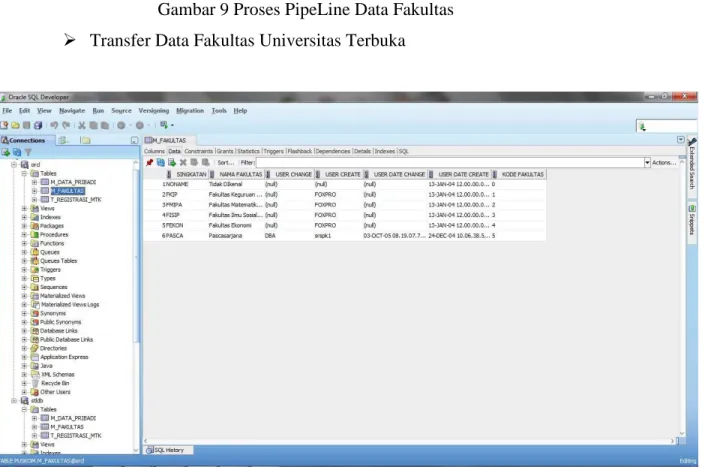Click Refresh icon in Data tab toolbar
The width and height of the screenshot is (705, 467).
[x=161, y=163]
